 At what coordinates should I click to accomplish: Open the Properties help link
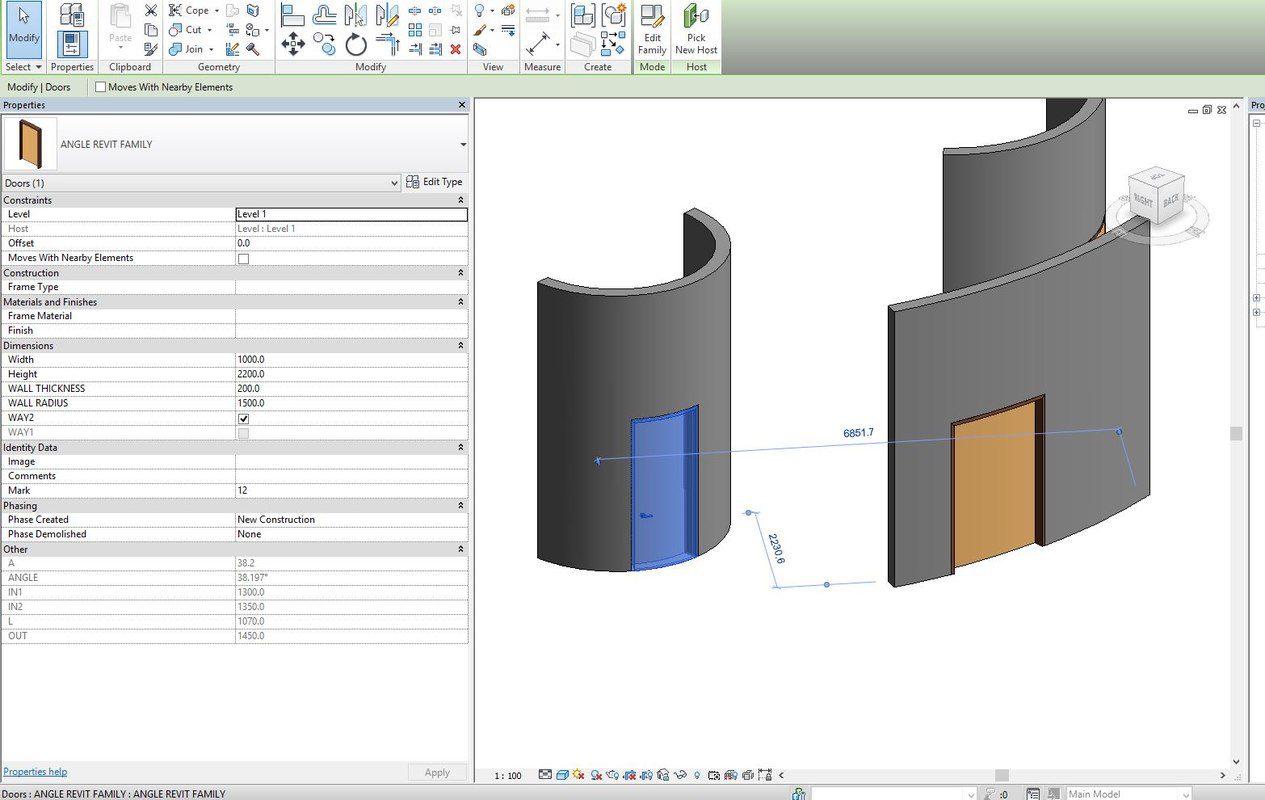coord(35,771)
